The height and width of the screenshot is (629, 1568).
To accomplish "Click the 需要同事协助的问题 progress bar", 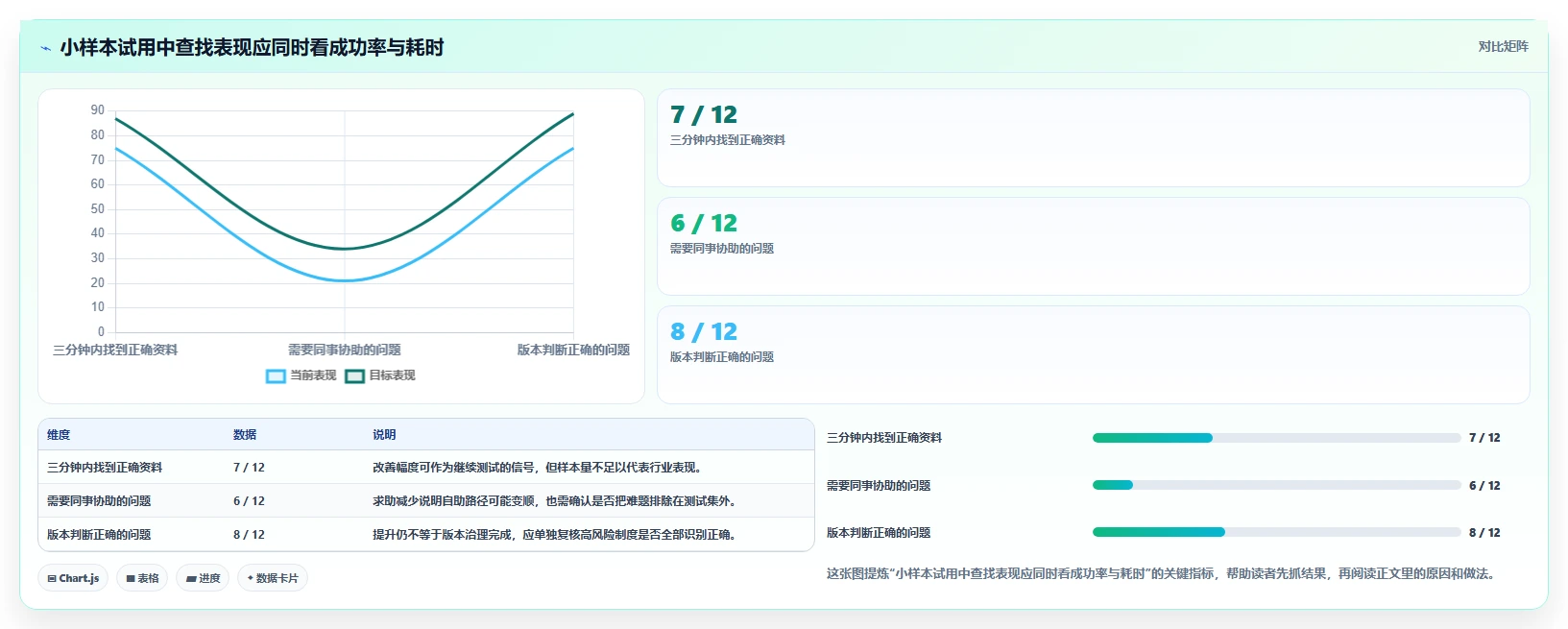I will [x=1276, y=485].
